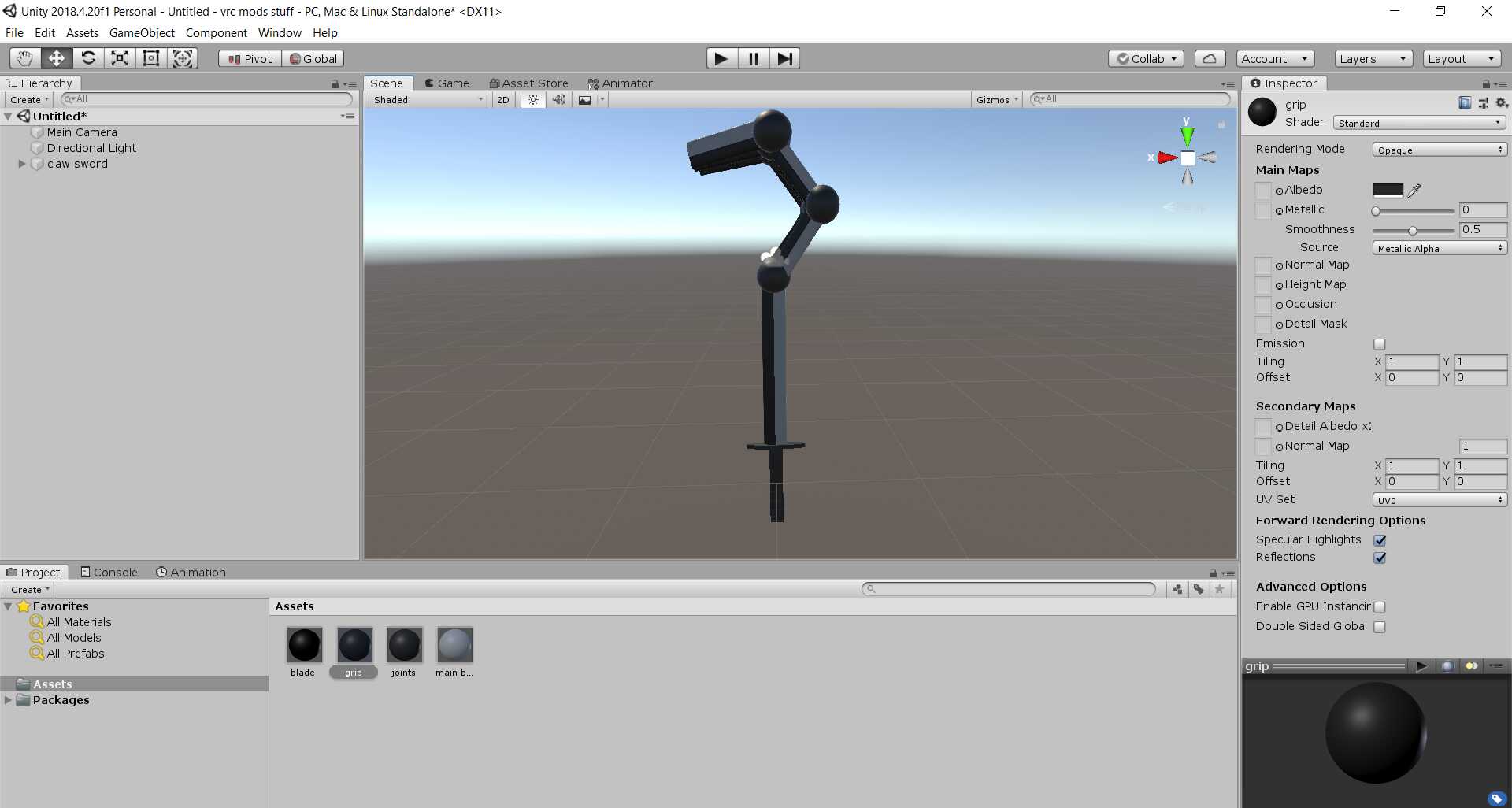Open the Rendering Mode dropdown

(x=1439, y=150)
